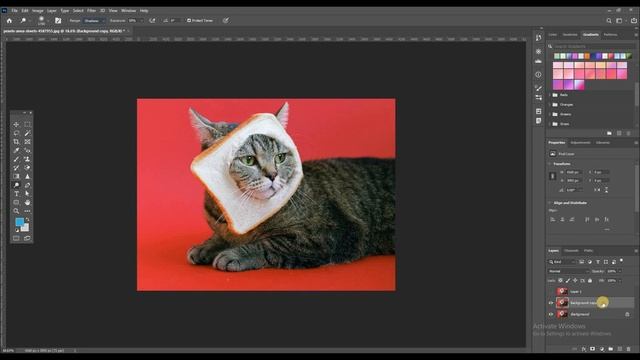Viewport: 640px width, 360px height.
Task: Select the Eraser tool
Action: click(x=27, y=168)
